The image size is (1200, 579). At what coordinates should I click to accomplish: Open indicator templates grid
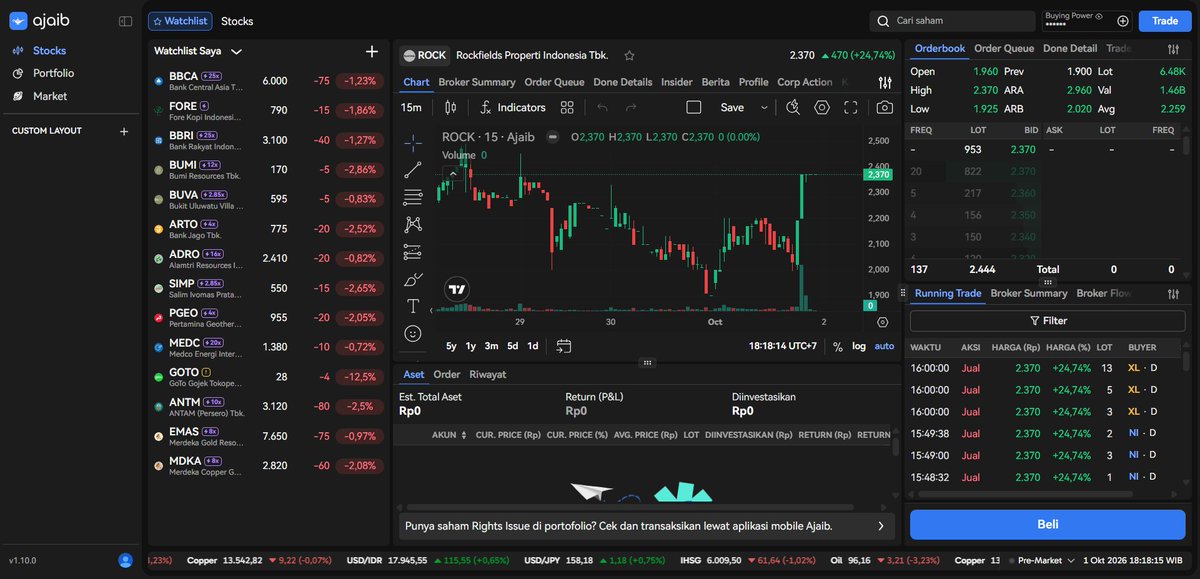567,107
